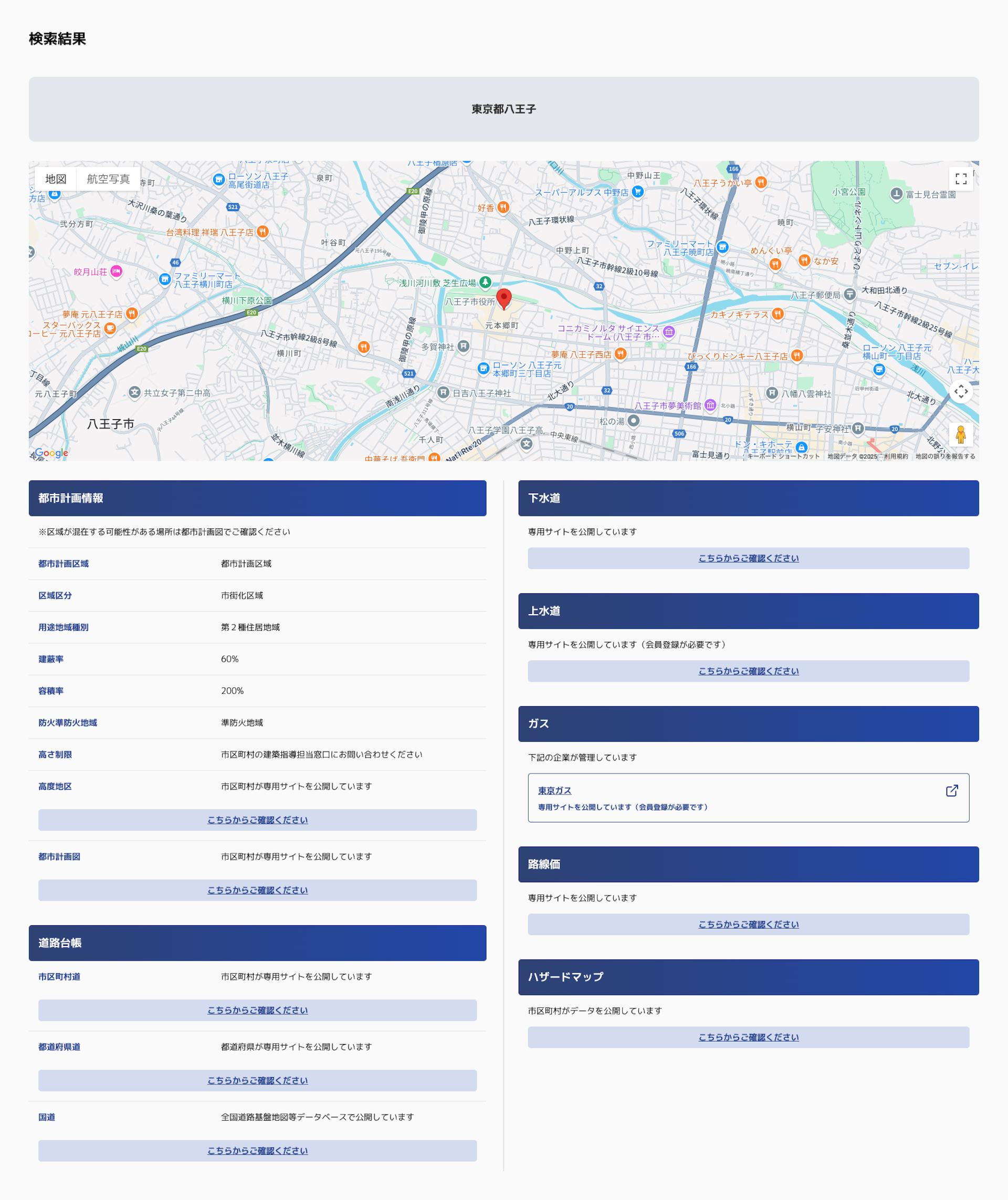Click the Street View pegman icon
Screen dimensions: 1008x1200
(961, 434)
